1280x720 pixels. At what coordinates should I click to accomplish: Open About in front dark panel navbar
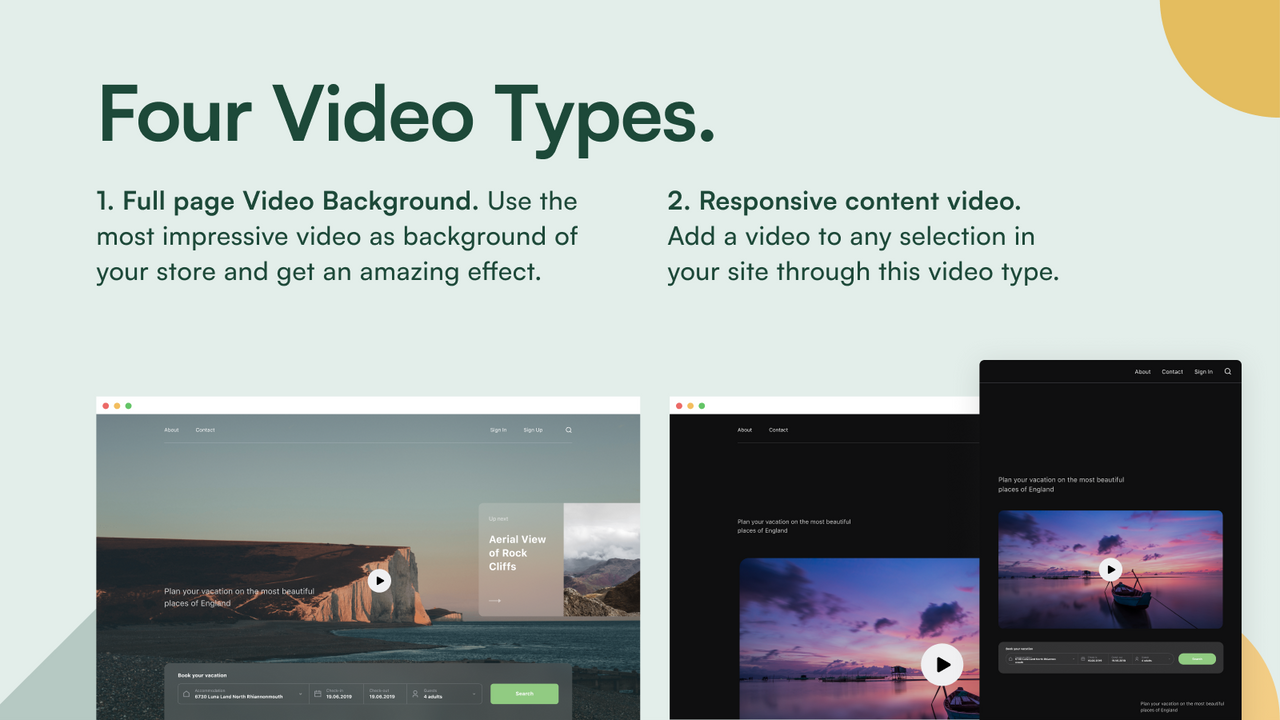click(1143, 372)
